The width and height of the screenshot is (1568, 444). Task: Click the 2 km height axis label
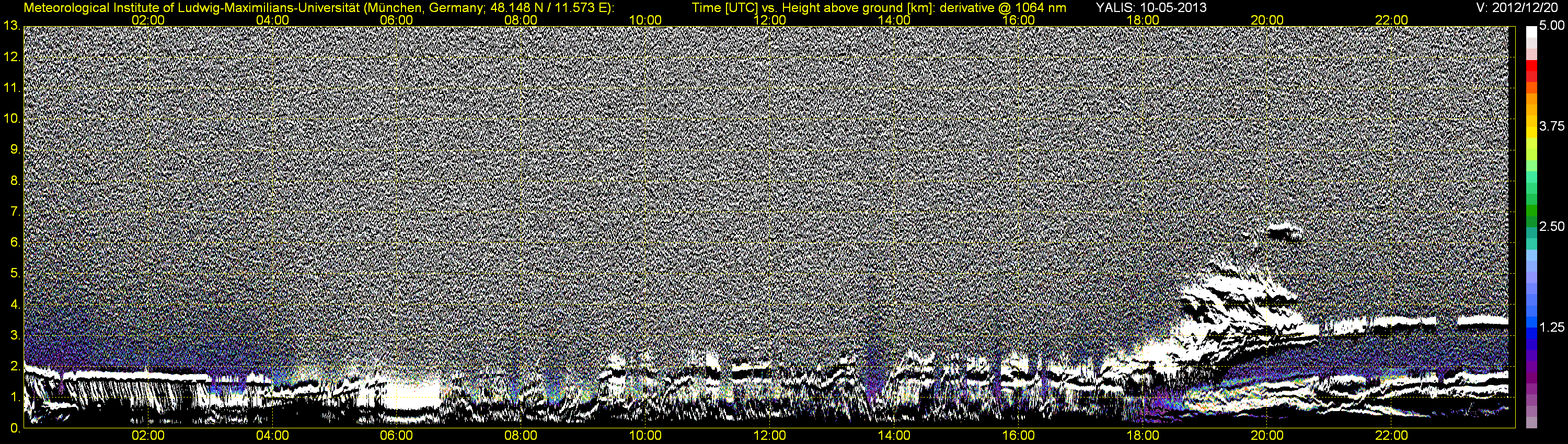tap(15, 367)
